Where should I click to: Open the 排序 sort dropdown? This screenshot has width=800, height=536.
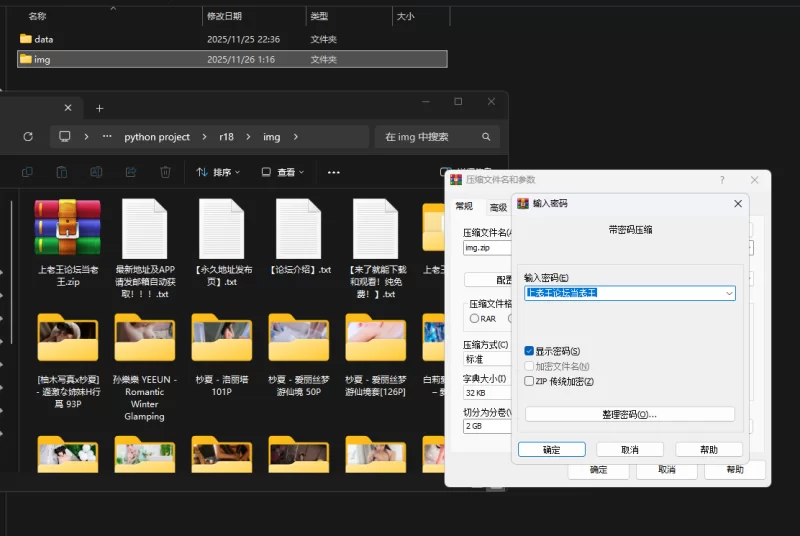pos(220,172)
